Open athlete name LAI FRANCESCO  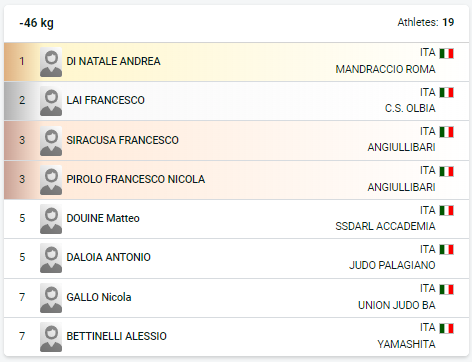[x=105, y=100]
